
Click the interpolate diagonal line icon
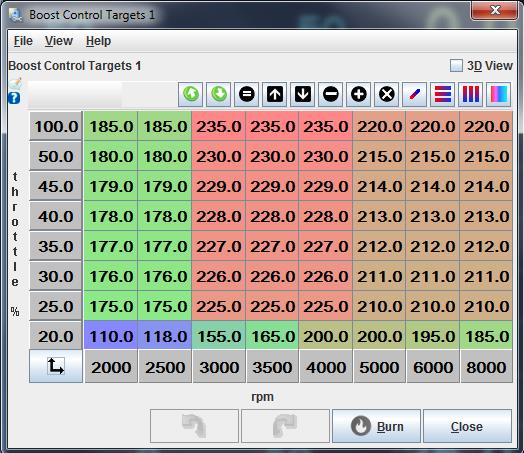pos(415,95)
